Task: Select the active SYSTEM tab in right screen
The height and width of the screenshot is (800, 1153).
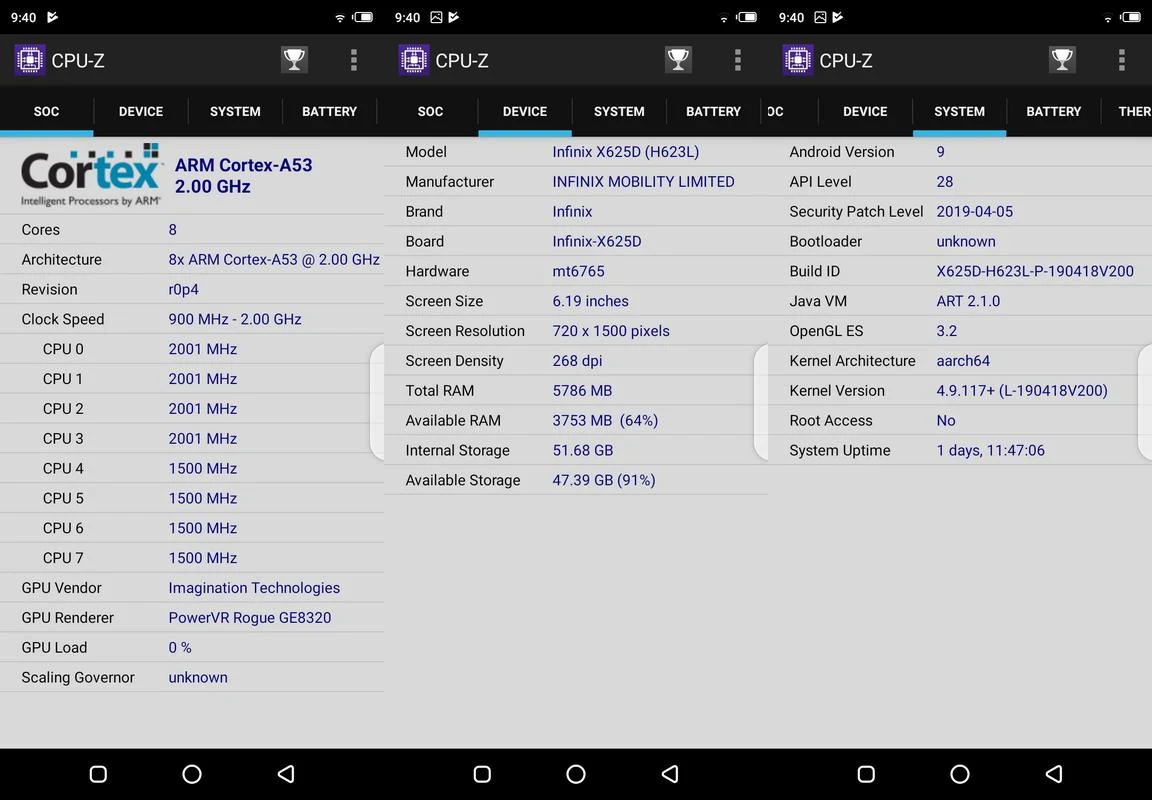Action: [959, 111]
